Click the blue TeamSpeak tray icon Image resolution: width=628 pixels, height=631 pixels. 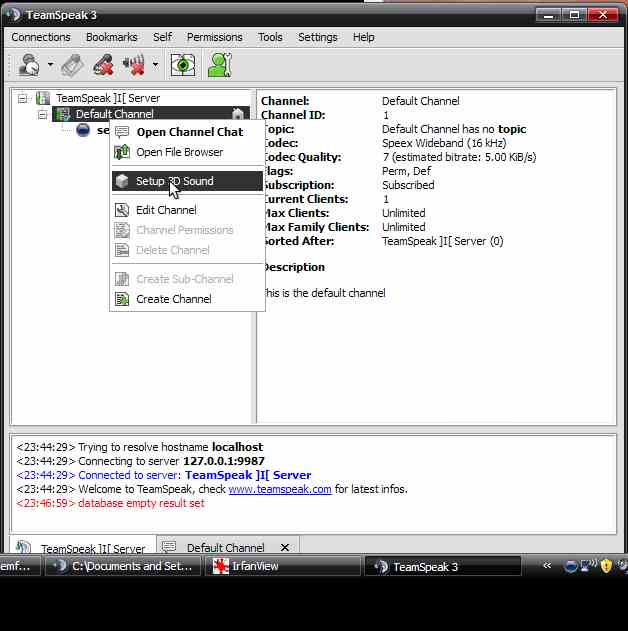tap(571, 567)
